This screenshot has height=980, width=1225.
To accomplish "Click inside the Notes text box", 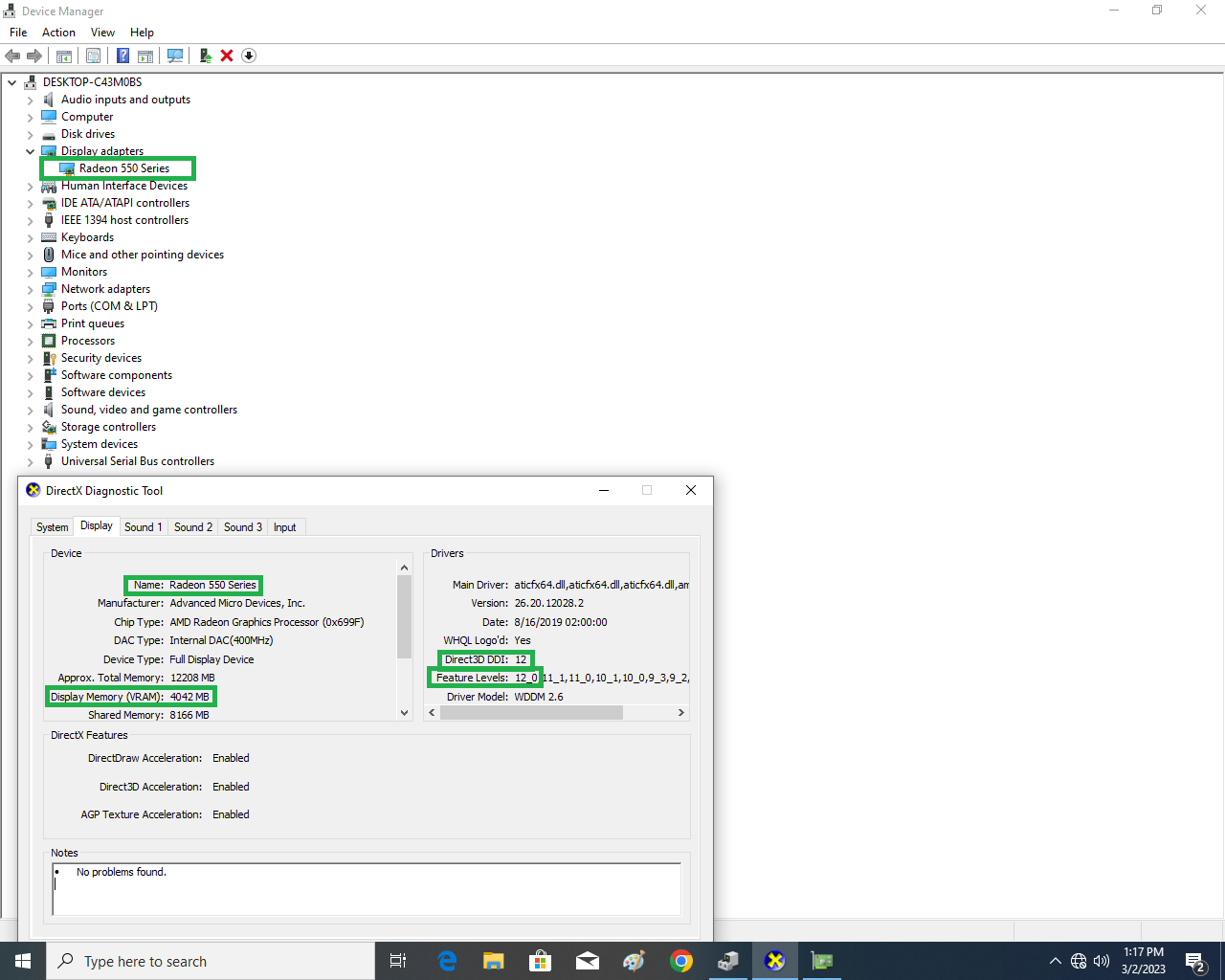I will [366, 888].
